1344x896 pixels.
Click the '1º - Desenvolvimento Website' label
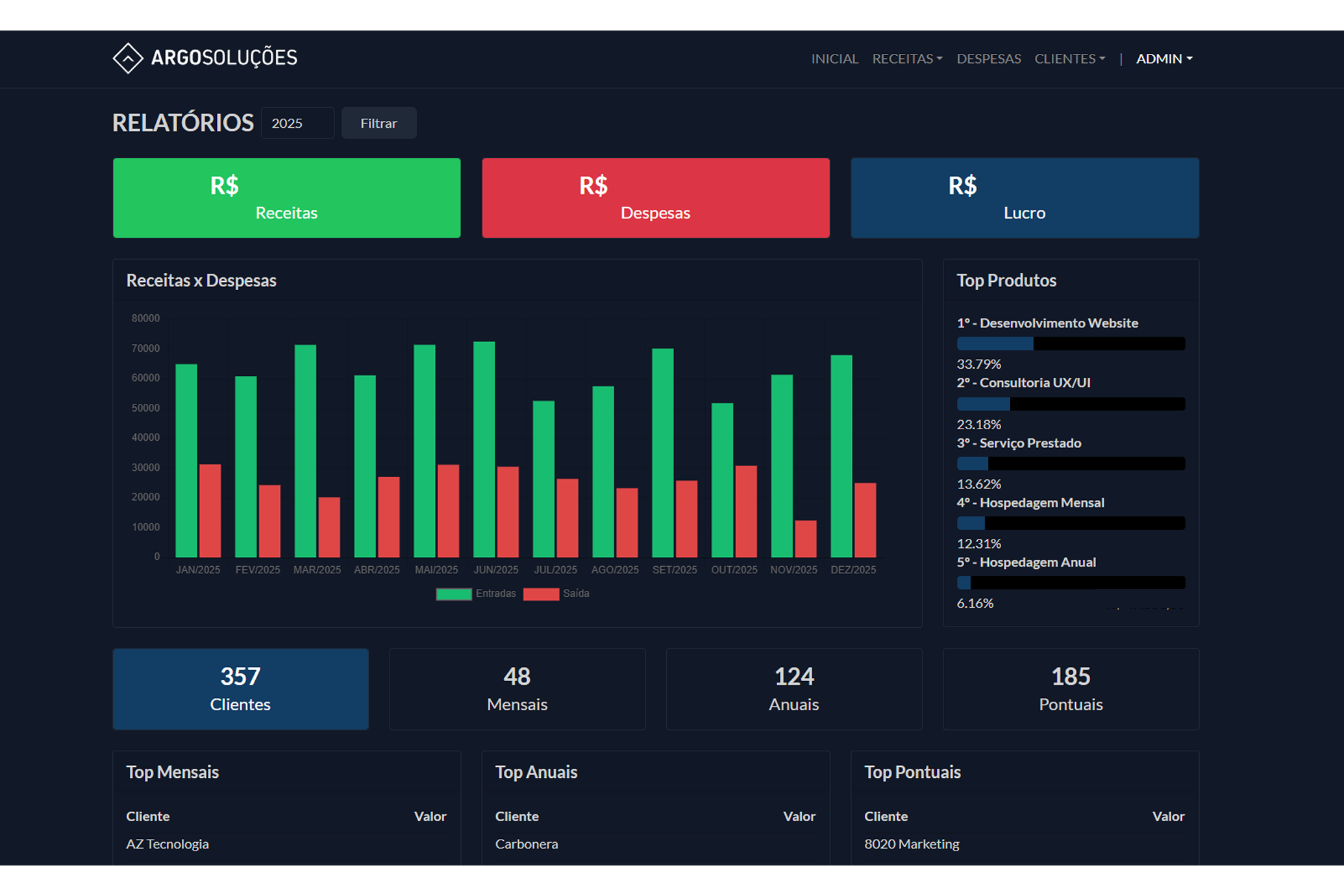point(1047,323)
